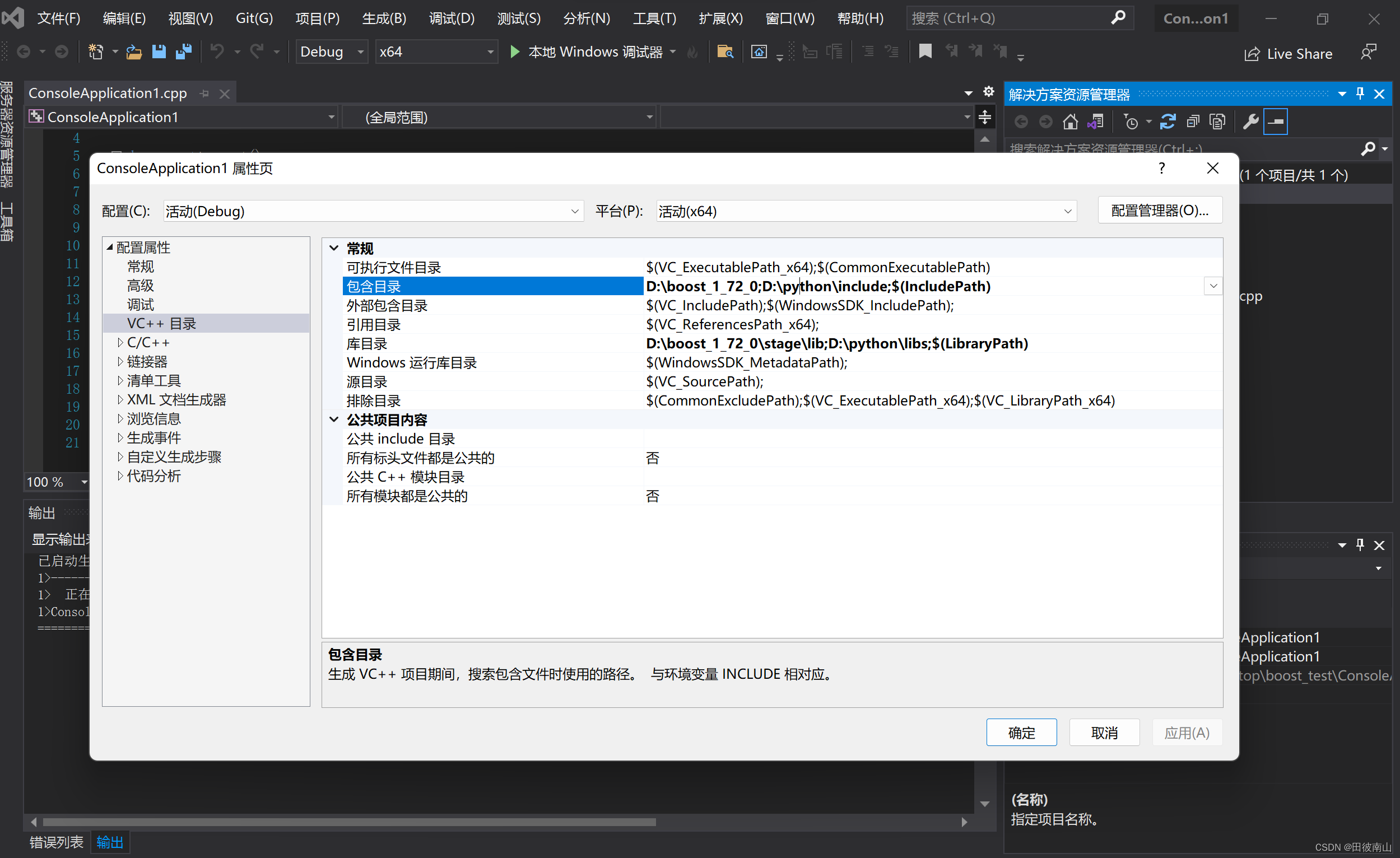Click the Live Share icon
This screenshot has width=1400, height=858.
coord(1252,54)
